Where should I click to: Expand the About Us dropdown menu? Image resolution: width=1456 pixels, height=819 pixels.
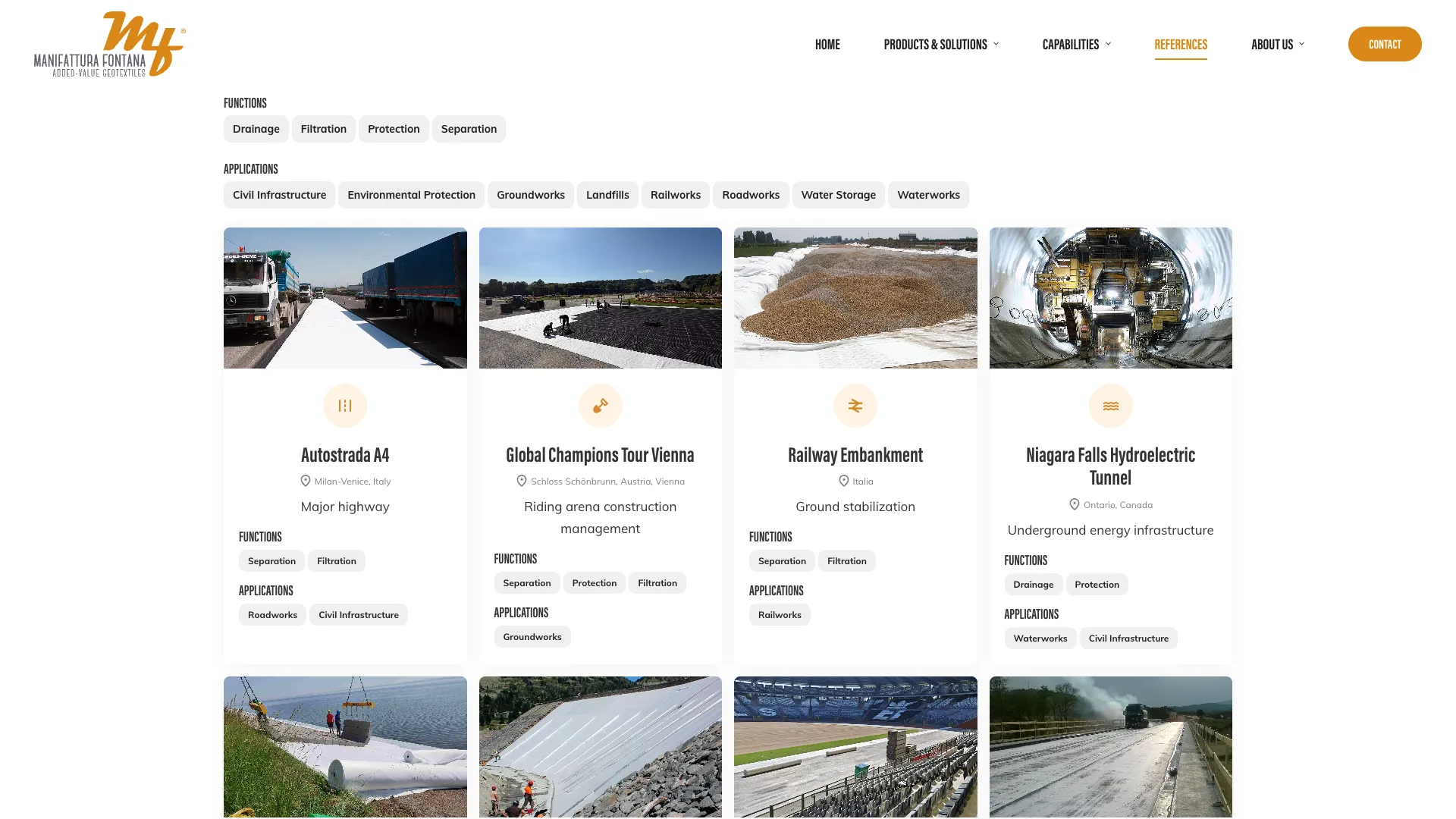click(x=1278, y=44)
